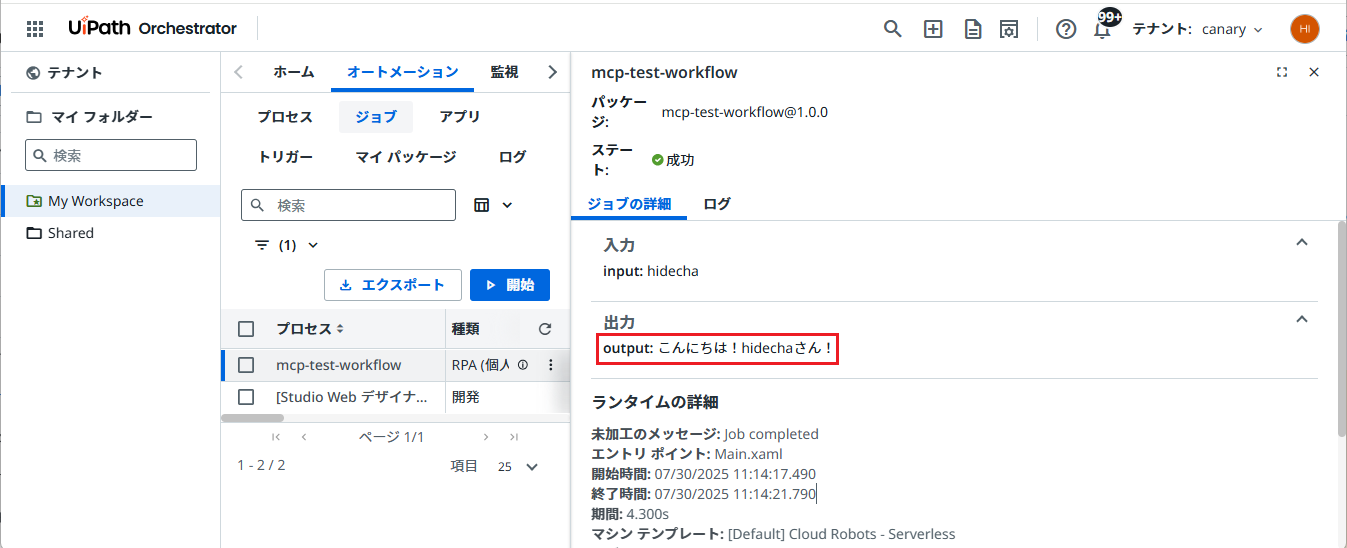Image resolution: width=1347 pixels, height=548 pixels.
Task: Click the sort arrows on プロセス column
Action: click(x=340, y=328)
